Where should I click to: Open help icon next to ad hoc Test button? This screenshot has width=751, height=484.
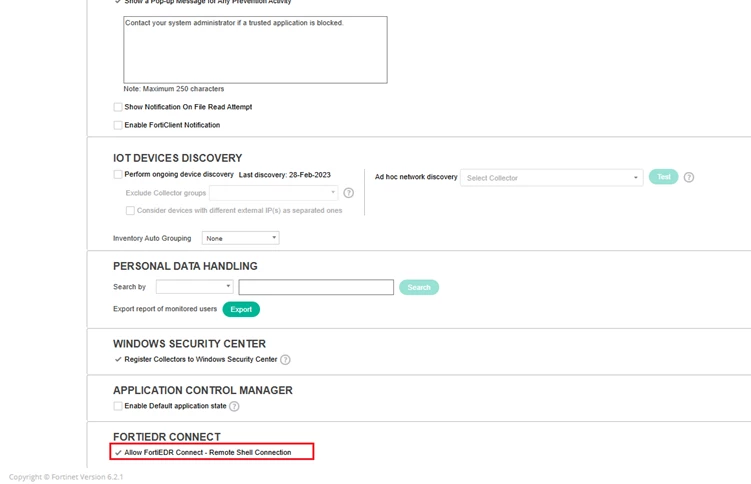(689, 177)
